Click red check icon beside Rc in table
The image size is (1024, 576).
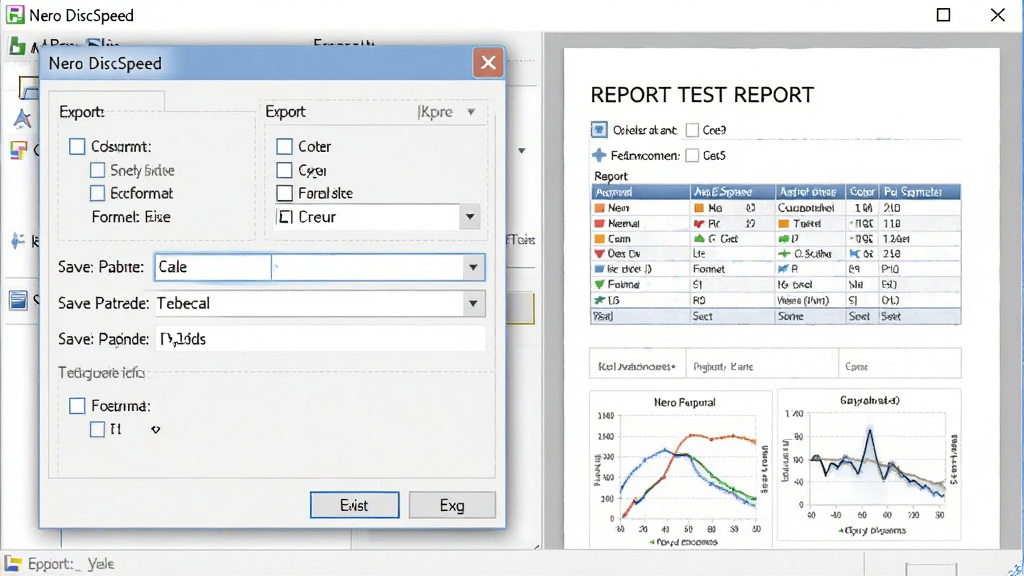[699, 223]
